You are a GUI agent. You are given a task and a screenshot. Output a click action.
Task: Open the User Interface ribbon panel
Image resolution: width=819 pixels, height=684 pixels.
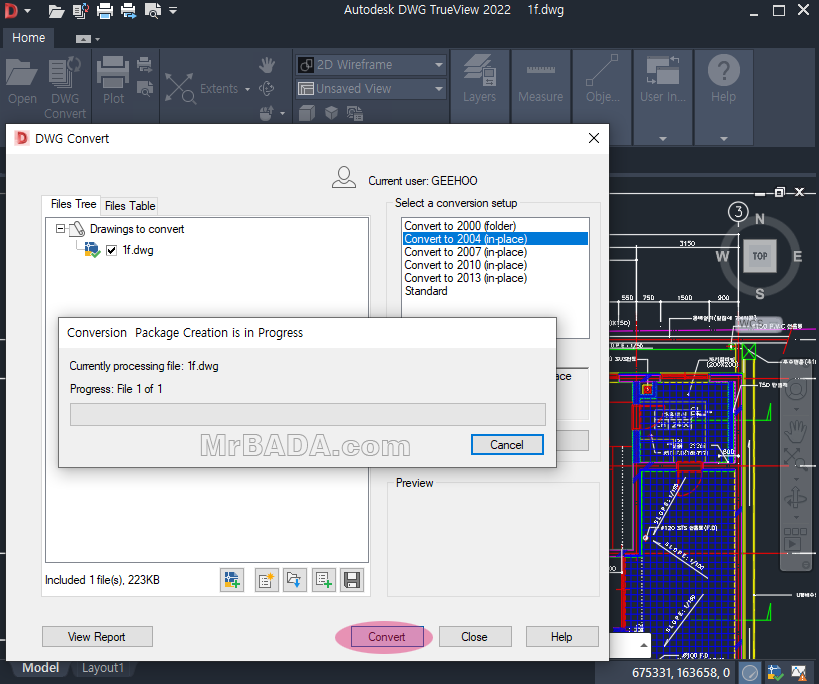click(x=663, y=79)
